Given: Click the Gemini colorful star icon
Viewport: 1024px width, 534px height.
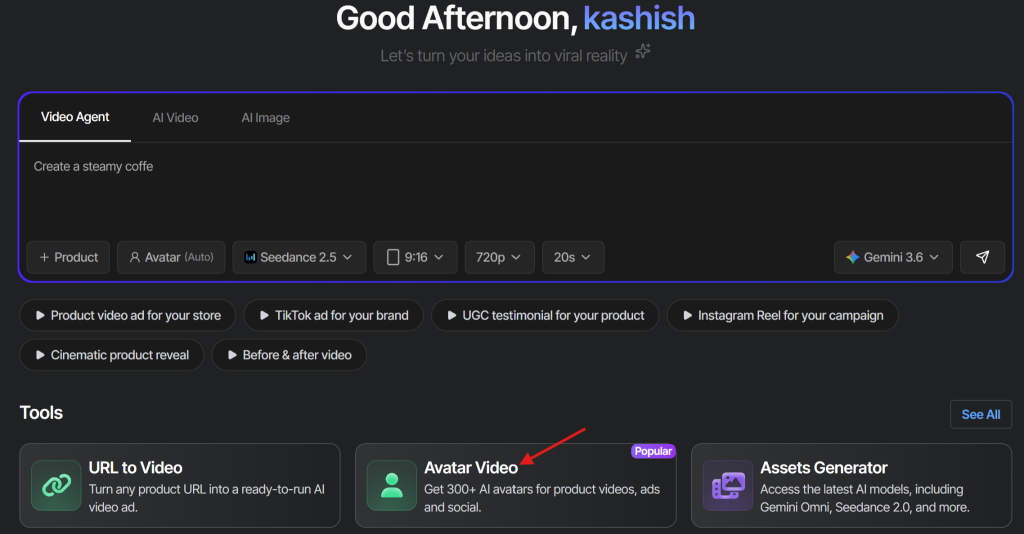Looking at the screenshot, I should pos(852,257).
